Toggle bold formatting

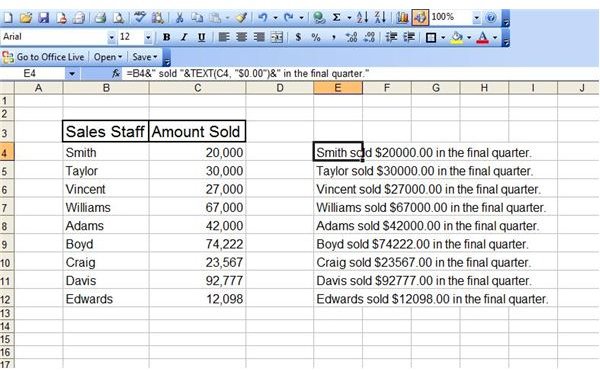click(x=166, y=37)
